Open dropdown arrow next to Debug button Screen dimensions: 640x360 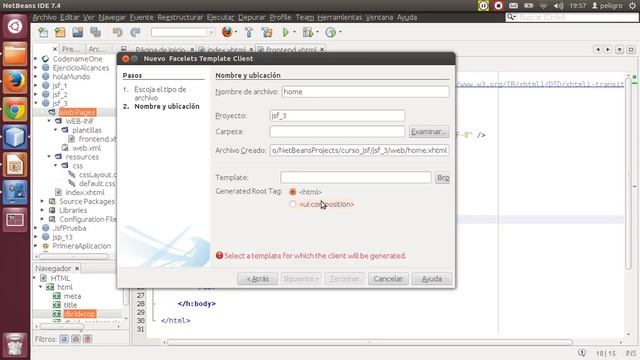[x=317, y=32]
